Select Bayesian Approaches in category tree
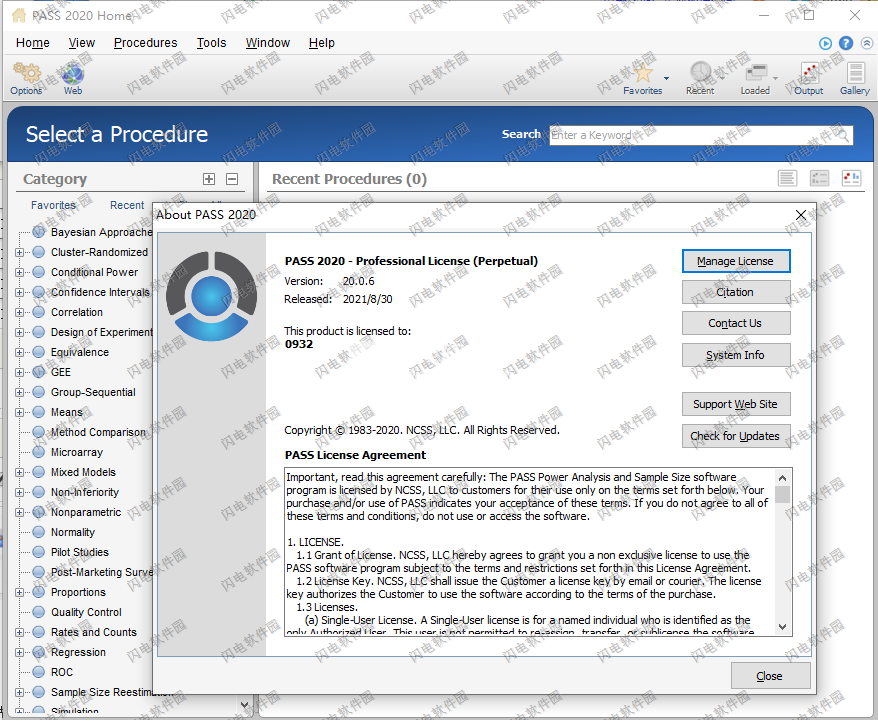The width and height of the screenshot is (878, 720). tap(101, 232)
